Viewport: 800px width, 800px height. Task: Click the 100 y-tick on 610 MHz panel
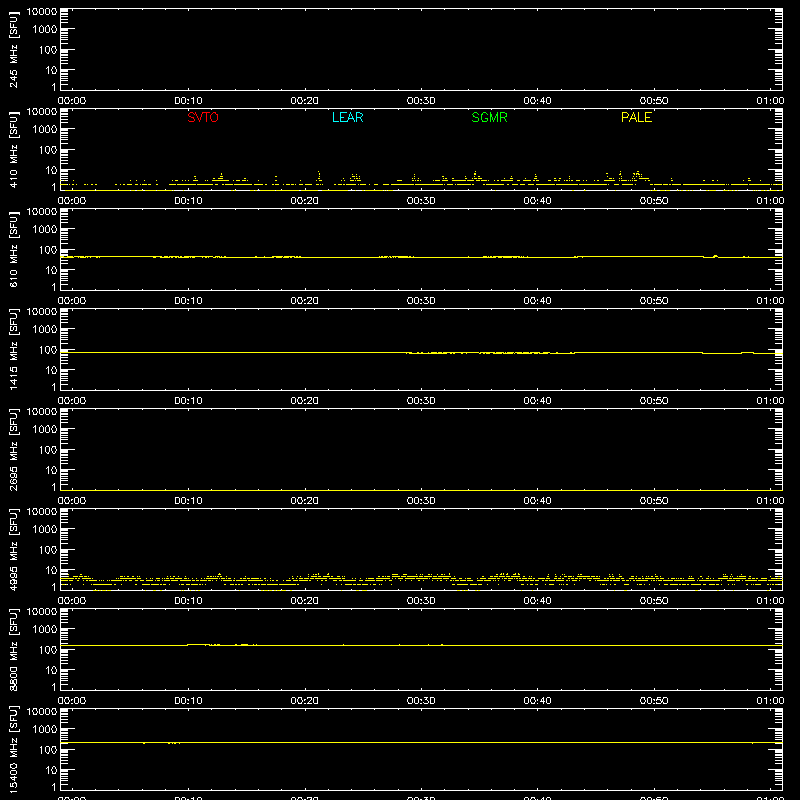point(48,250)
